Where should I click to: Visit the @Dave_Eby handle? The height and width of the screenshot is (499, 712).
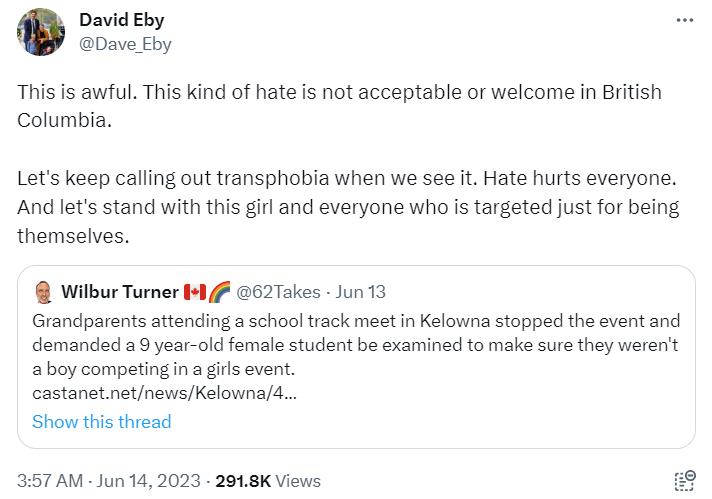[124, 43]
